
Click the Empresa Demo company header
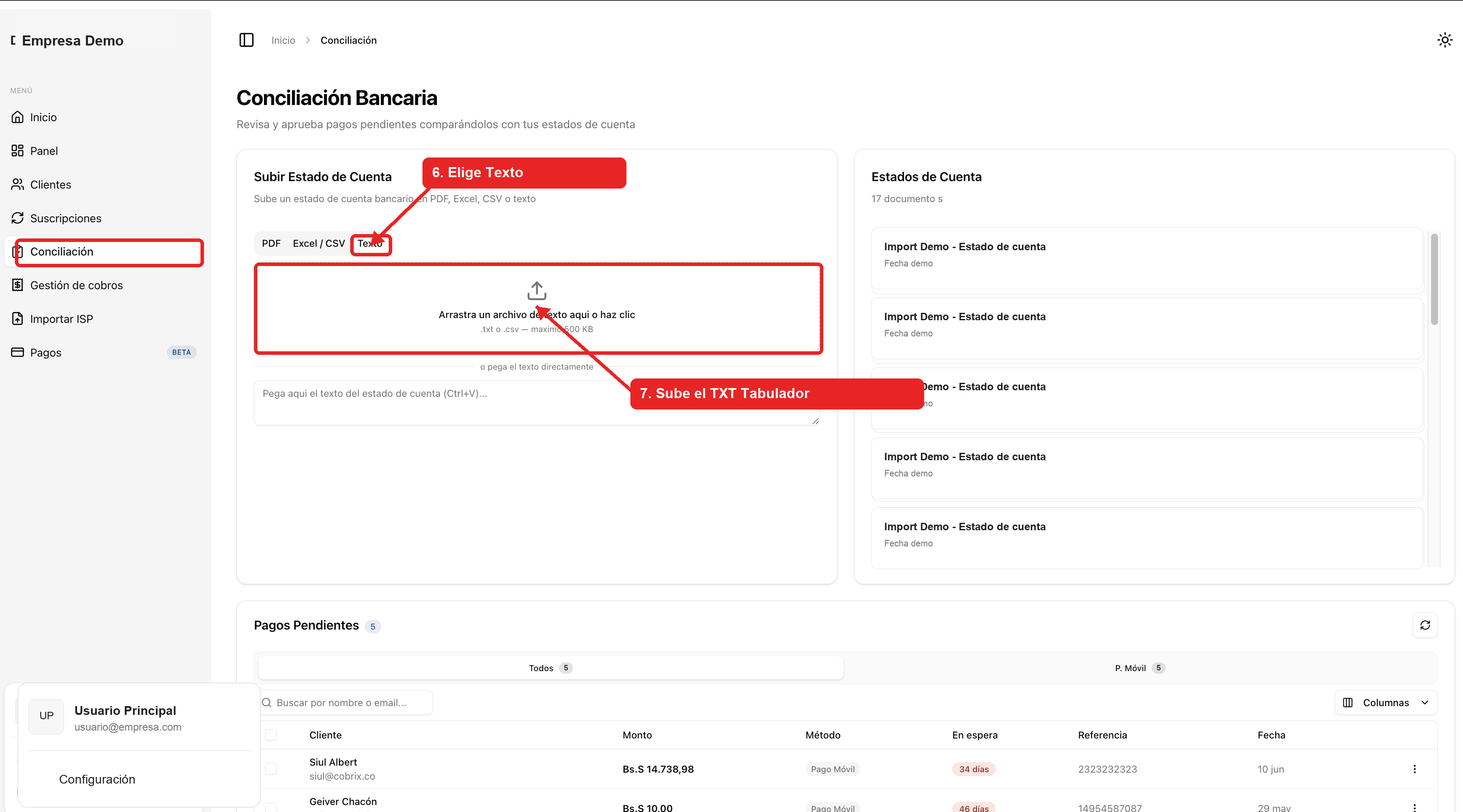[73, 40]
